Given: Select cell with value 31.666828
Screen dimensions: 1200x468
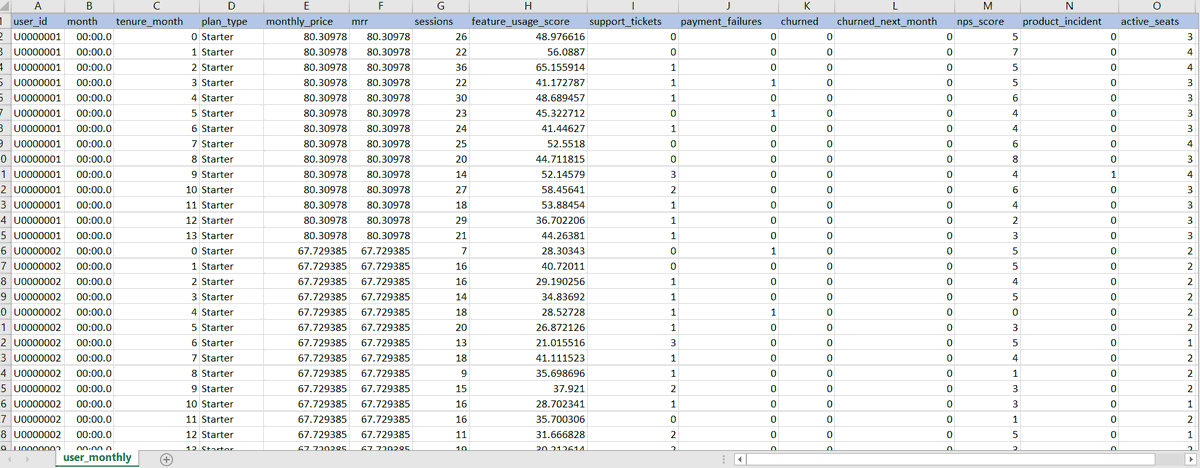Looking at the screenshot, I should [527, 435].
